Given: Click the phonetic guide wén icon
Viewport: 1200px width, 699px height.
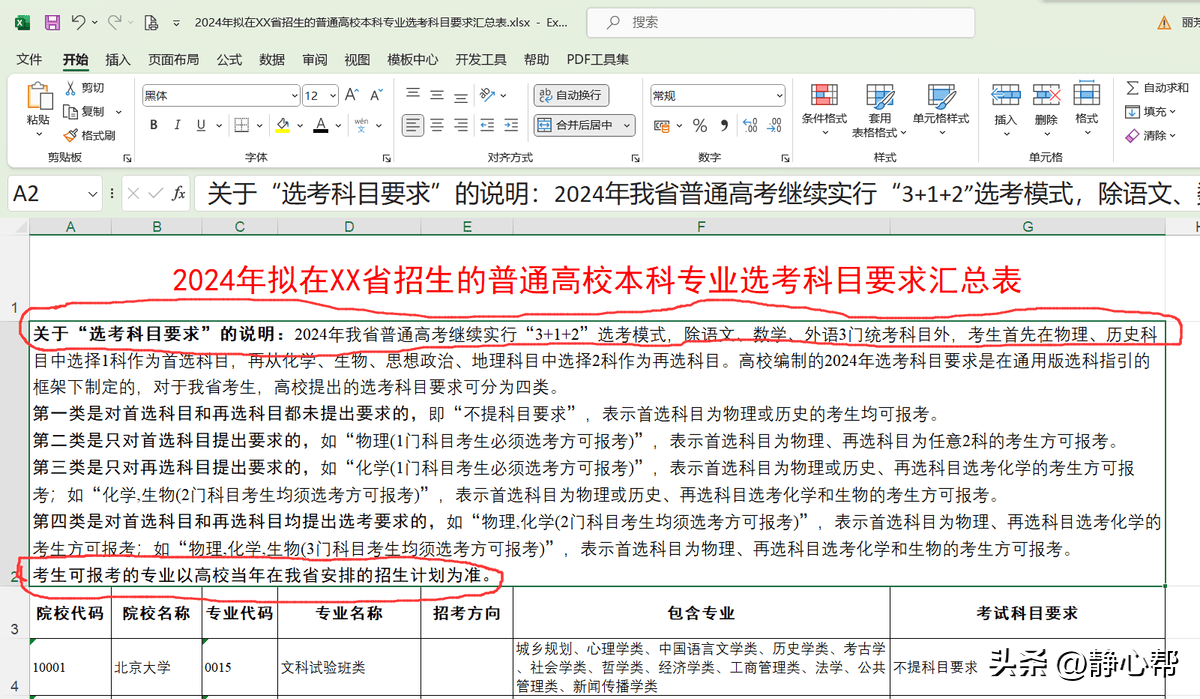Looking at the screenshot, I should point(361,125).
